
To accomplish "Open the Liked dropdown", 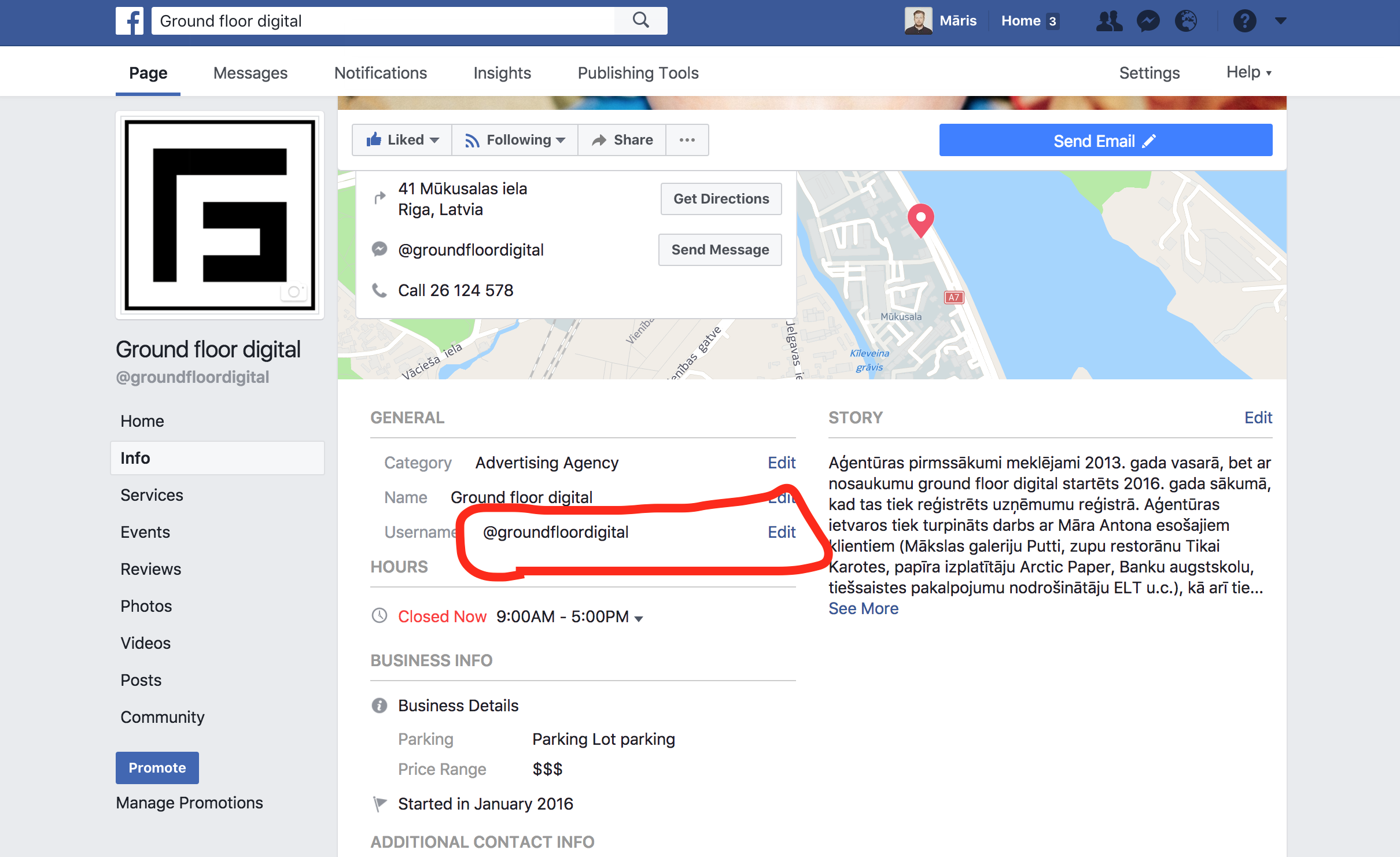I will (x=402, y=140).
